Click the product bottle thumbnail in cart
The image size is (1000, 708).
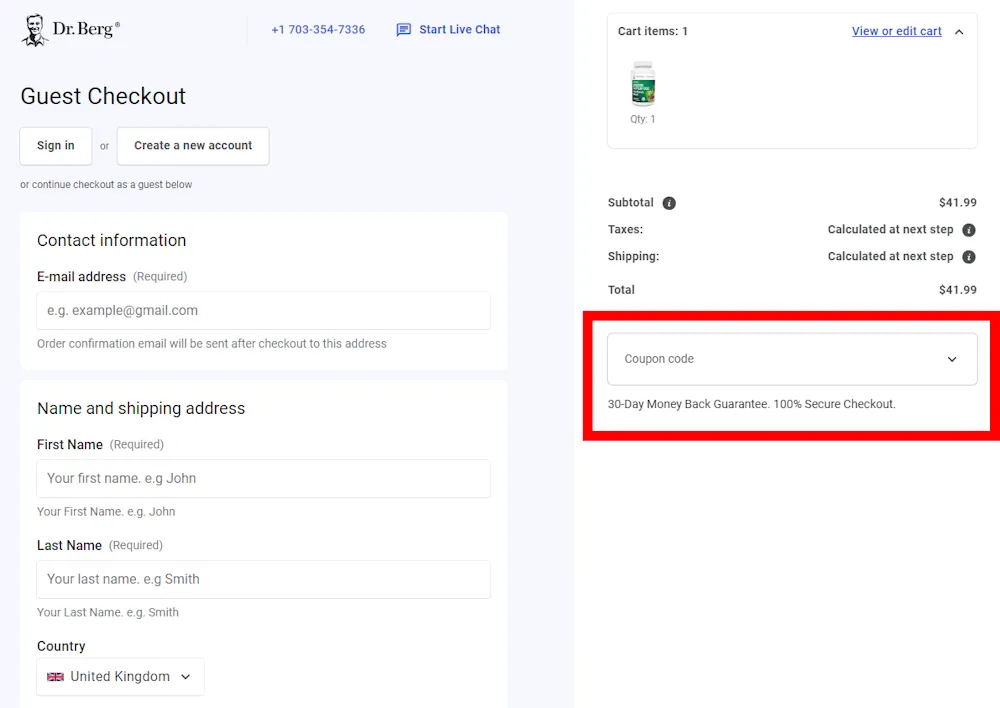click(643, 84)
